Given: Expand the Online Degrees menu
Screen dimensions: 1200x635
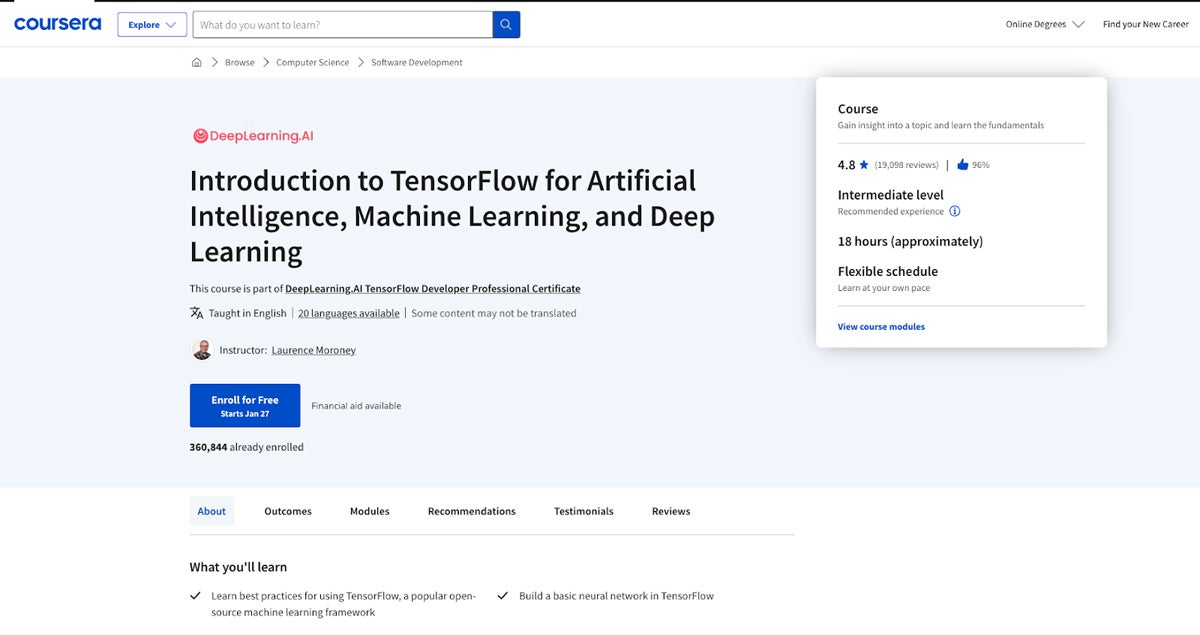Looking at the screenshot, I should point(1045,24).
